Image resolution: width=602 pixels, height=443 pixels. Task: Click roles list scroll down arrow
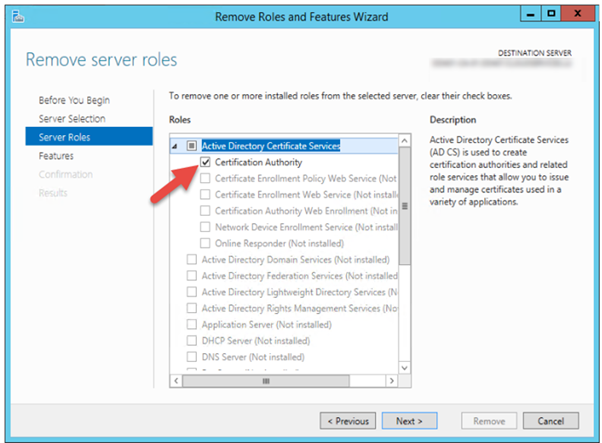click(404, 368)
